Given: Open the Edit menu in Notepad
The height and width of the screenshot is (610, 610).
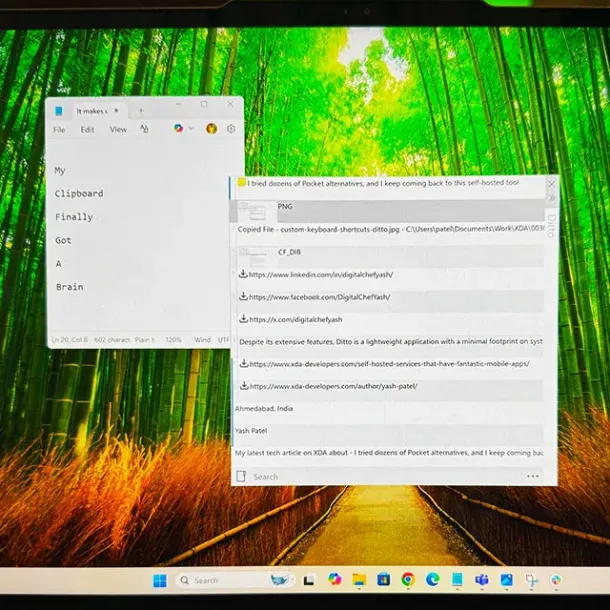Looking at the screenshot, I should 88,130.
